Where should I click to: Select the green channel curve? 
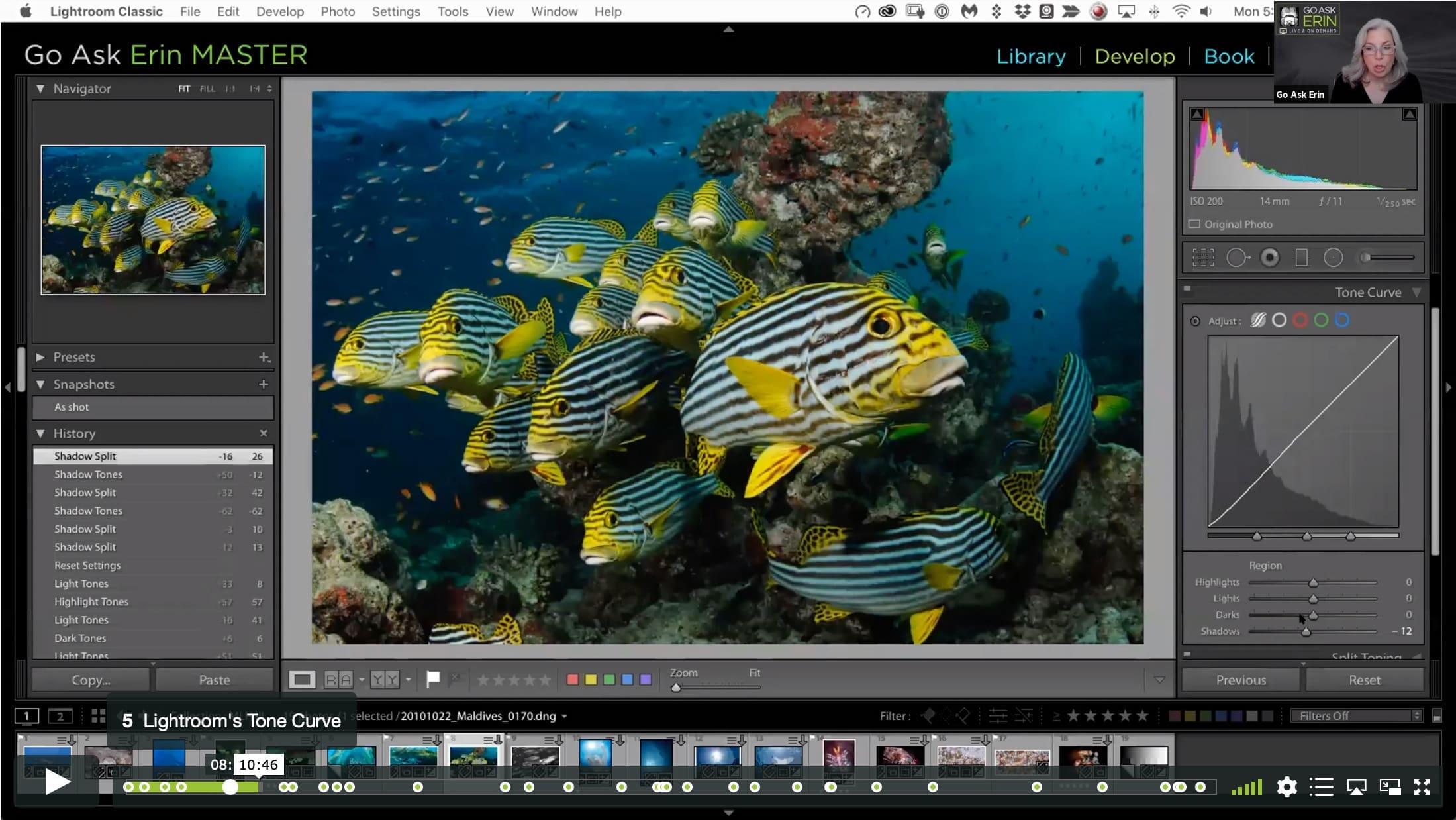[1321, 321]
